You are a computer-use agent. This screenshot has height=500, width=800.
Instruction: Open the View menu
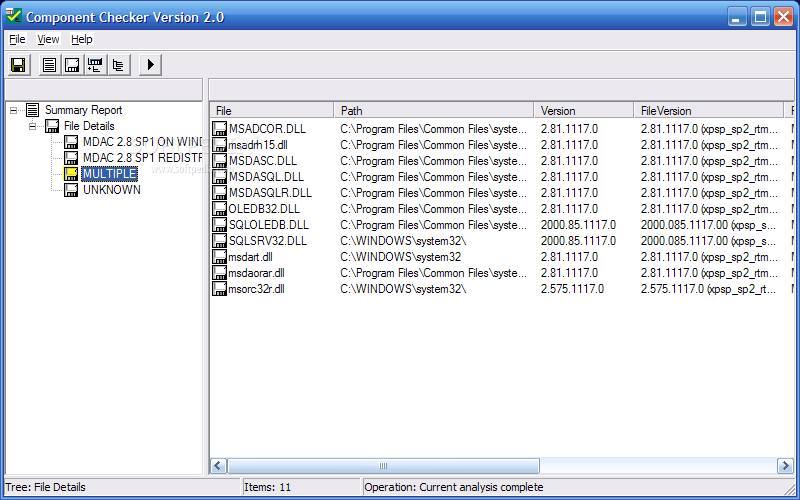[x=48, y=39]
